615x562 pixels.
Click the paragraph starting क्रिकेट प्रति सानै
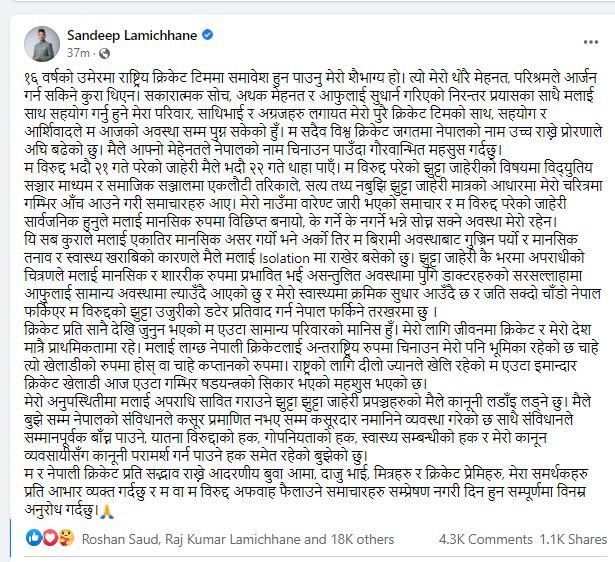[x=312, y=356]
